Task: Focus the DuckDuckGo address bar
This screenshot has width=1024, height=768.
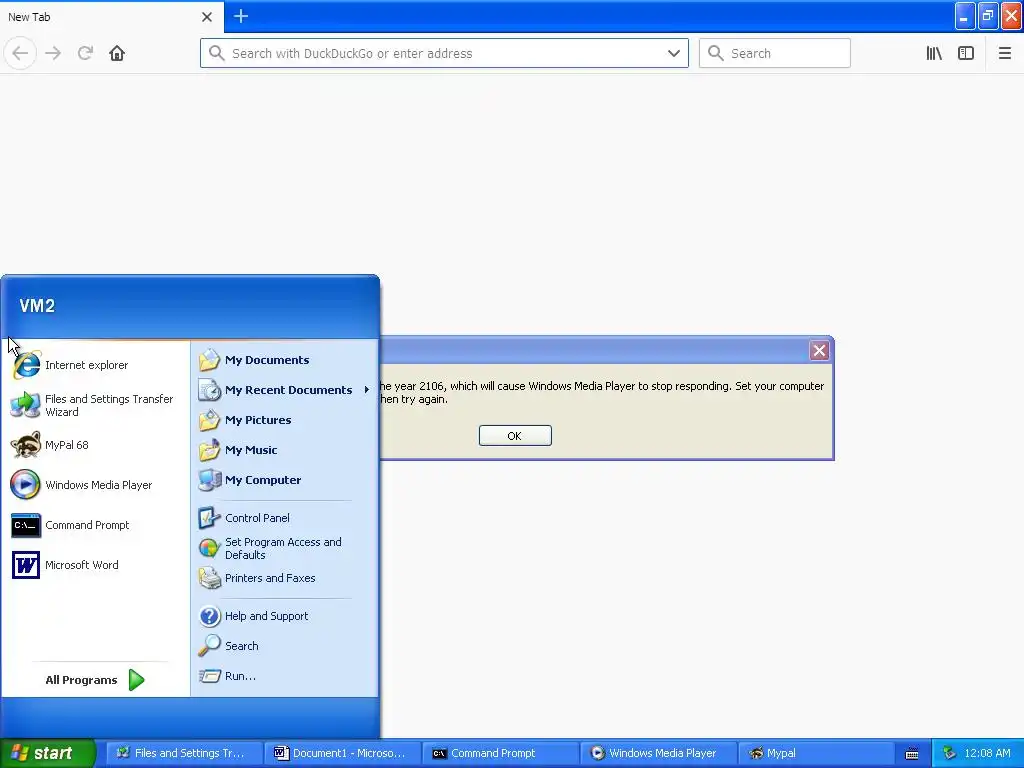Action: coord(444,54)
